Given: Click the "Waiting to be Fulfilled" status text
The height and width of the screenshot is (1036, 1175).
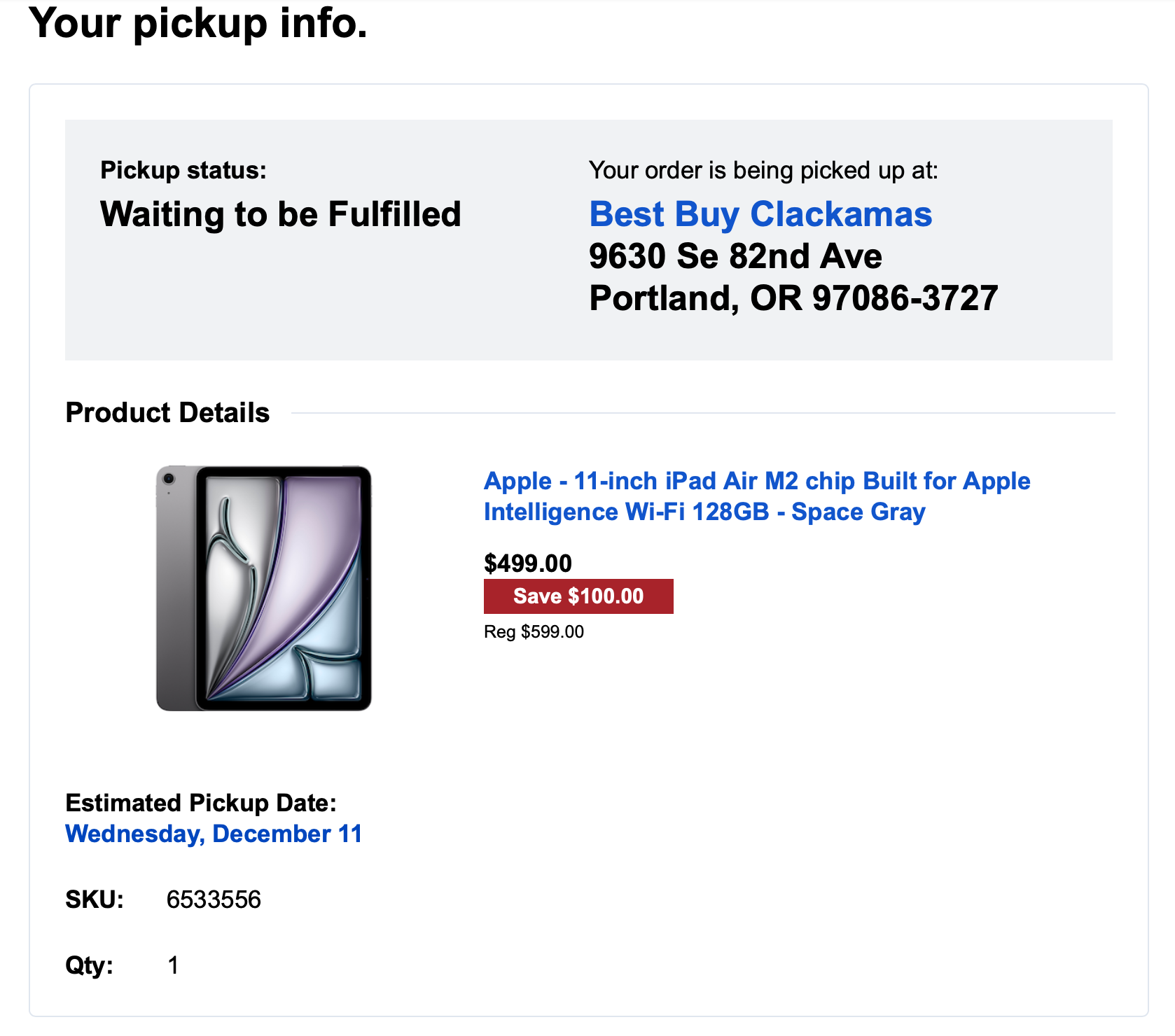Looking at the screenshot, I should [280, 214].
